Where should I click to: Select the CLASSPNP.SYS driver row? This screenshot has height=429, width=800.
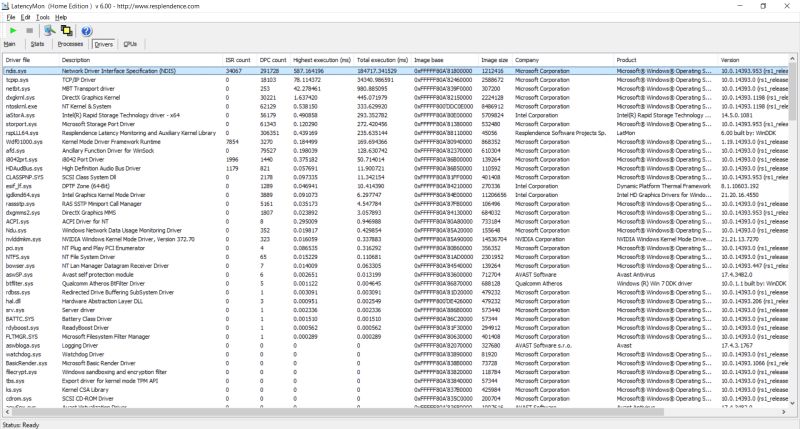396,178
